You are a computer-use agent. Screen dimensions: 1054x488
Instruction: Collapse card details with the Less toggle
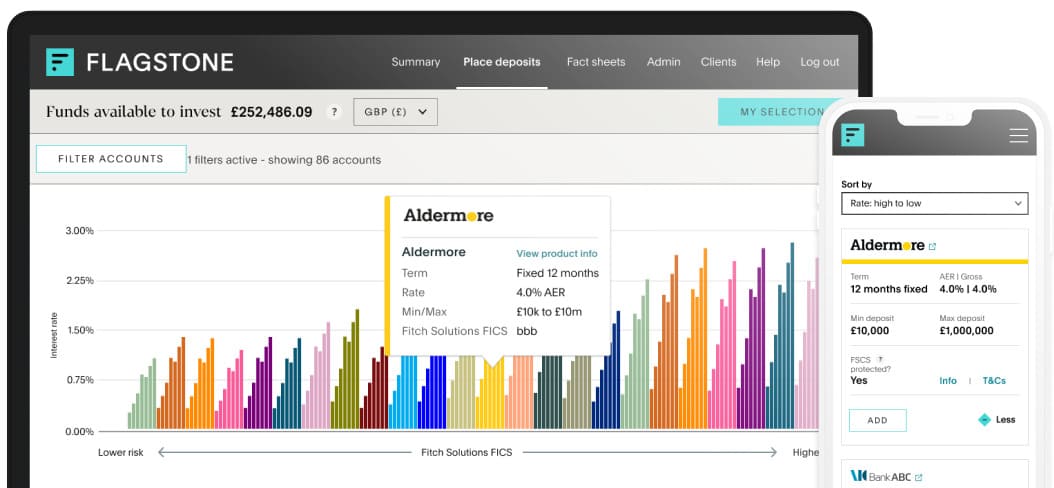996,419
